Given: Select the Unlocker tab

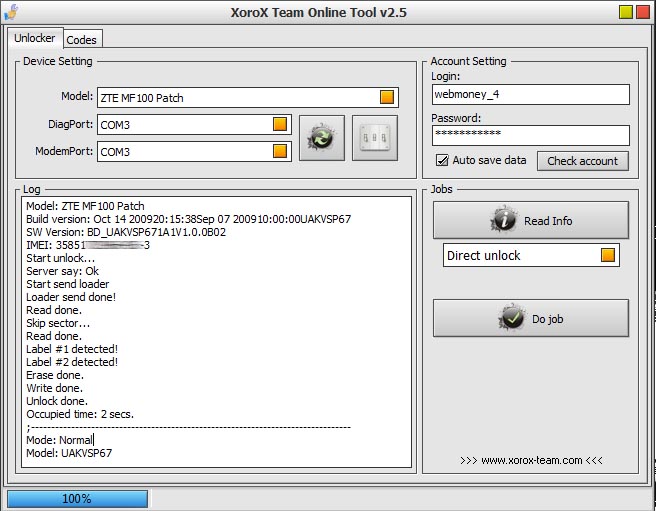Looking at the screenshot, I should point(35,38).
